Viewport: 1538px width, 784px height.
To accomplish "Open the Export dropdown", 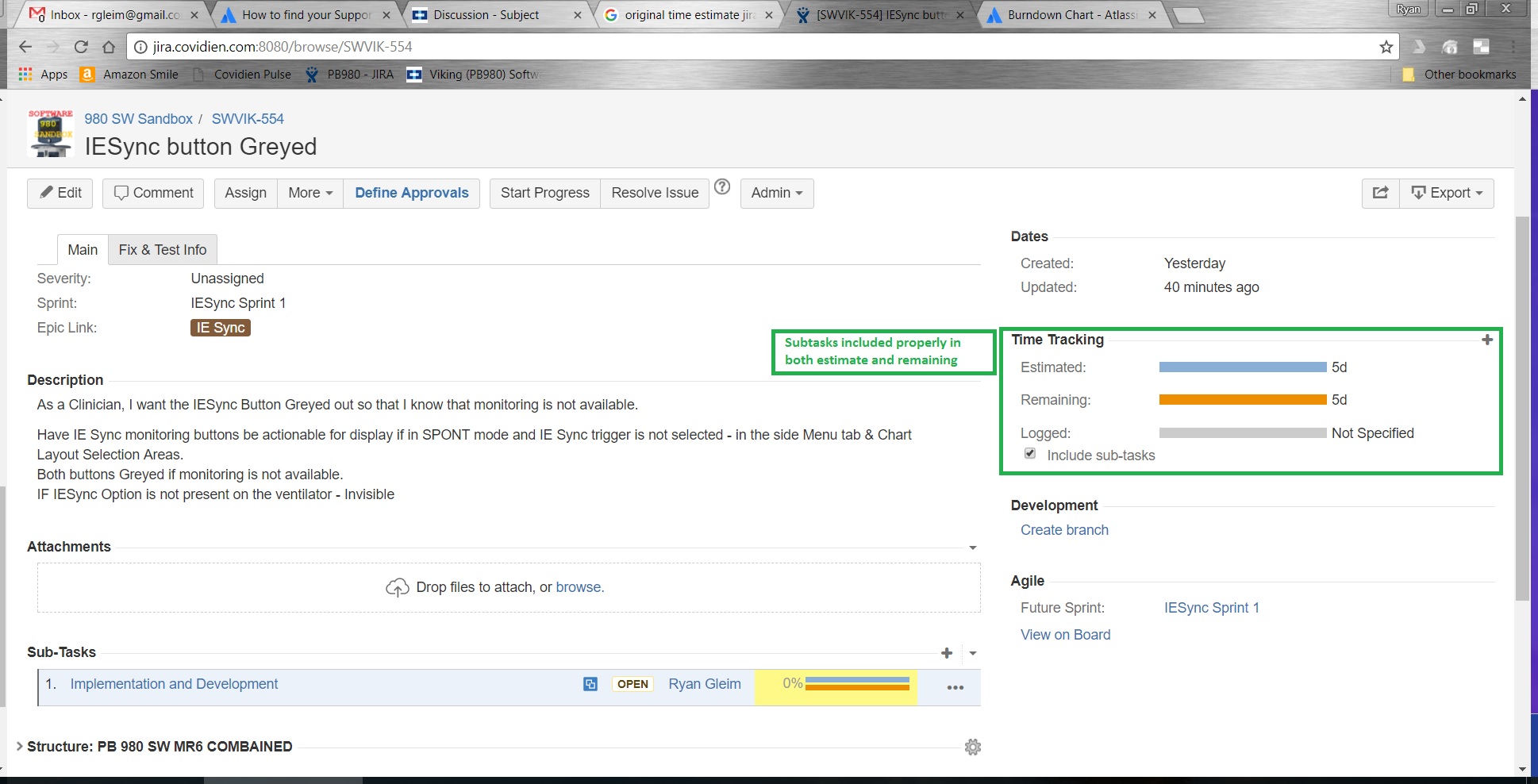I will [1448, 193].
